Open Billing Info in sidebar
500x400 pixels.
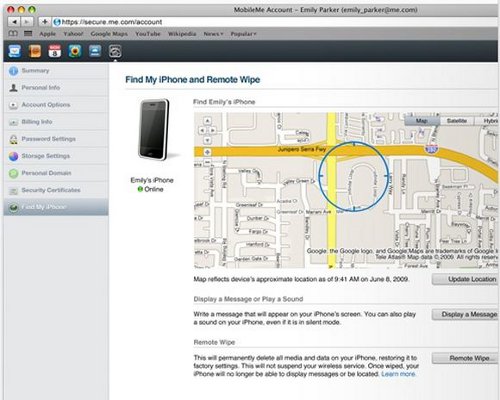click(x=56, y=122)
